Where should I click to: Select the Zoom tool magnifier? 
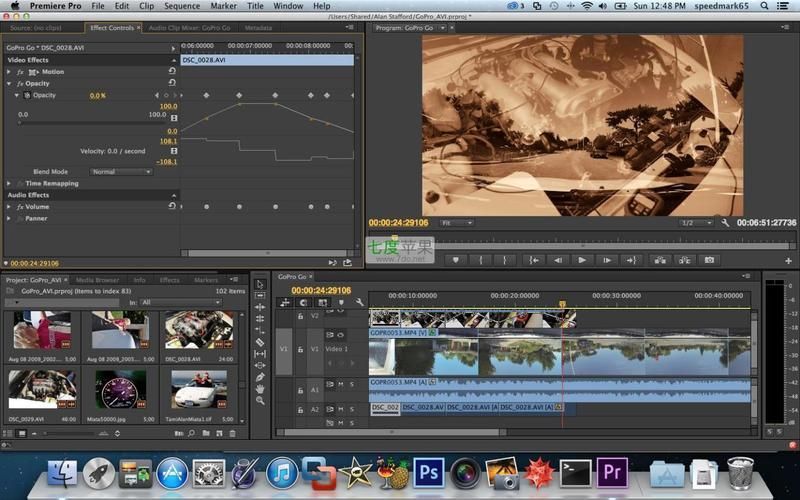(x=260, y=400)
